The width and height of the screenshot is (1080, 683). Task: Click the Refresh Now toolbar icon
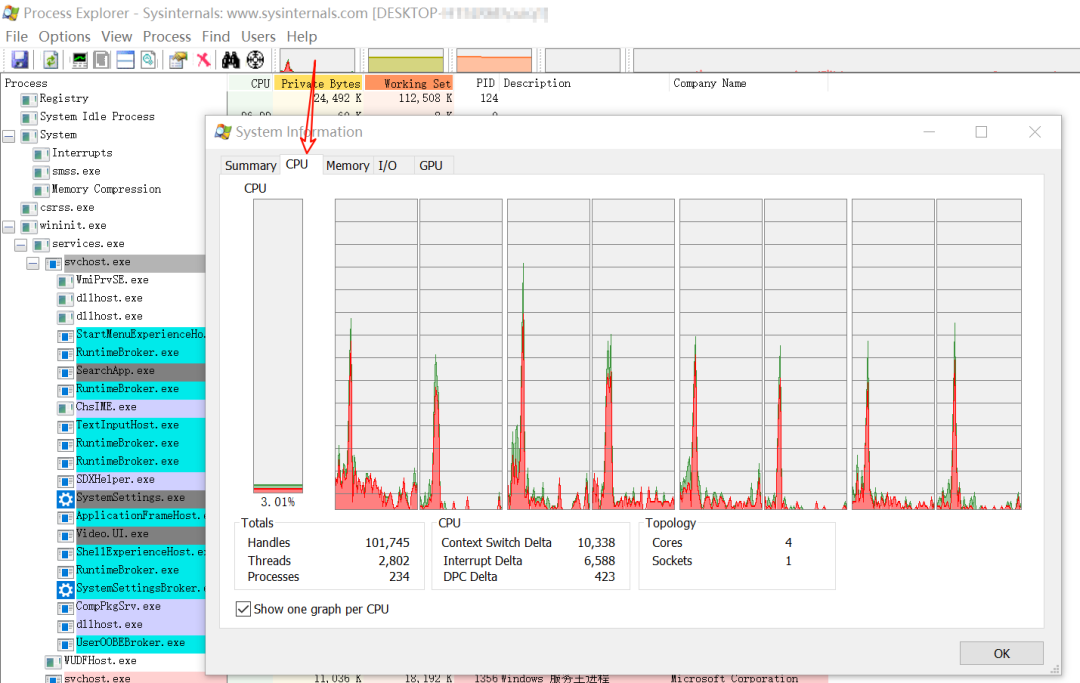click(50, 60)
